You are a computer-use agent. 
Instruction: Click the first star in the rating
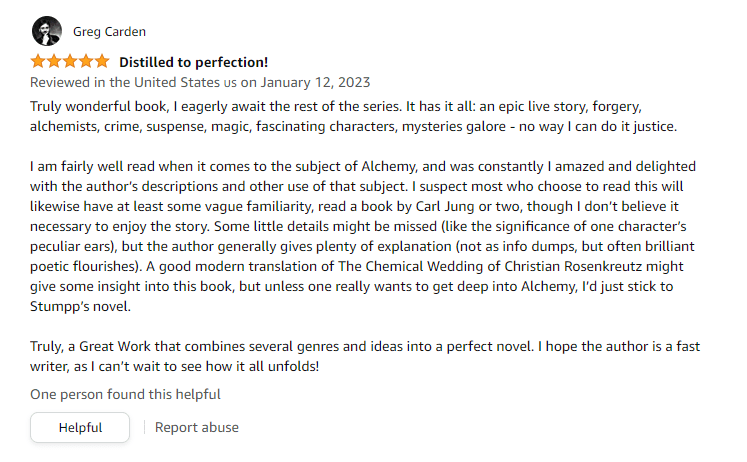(x=38, y=61)
